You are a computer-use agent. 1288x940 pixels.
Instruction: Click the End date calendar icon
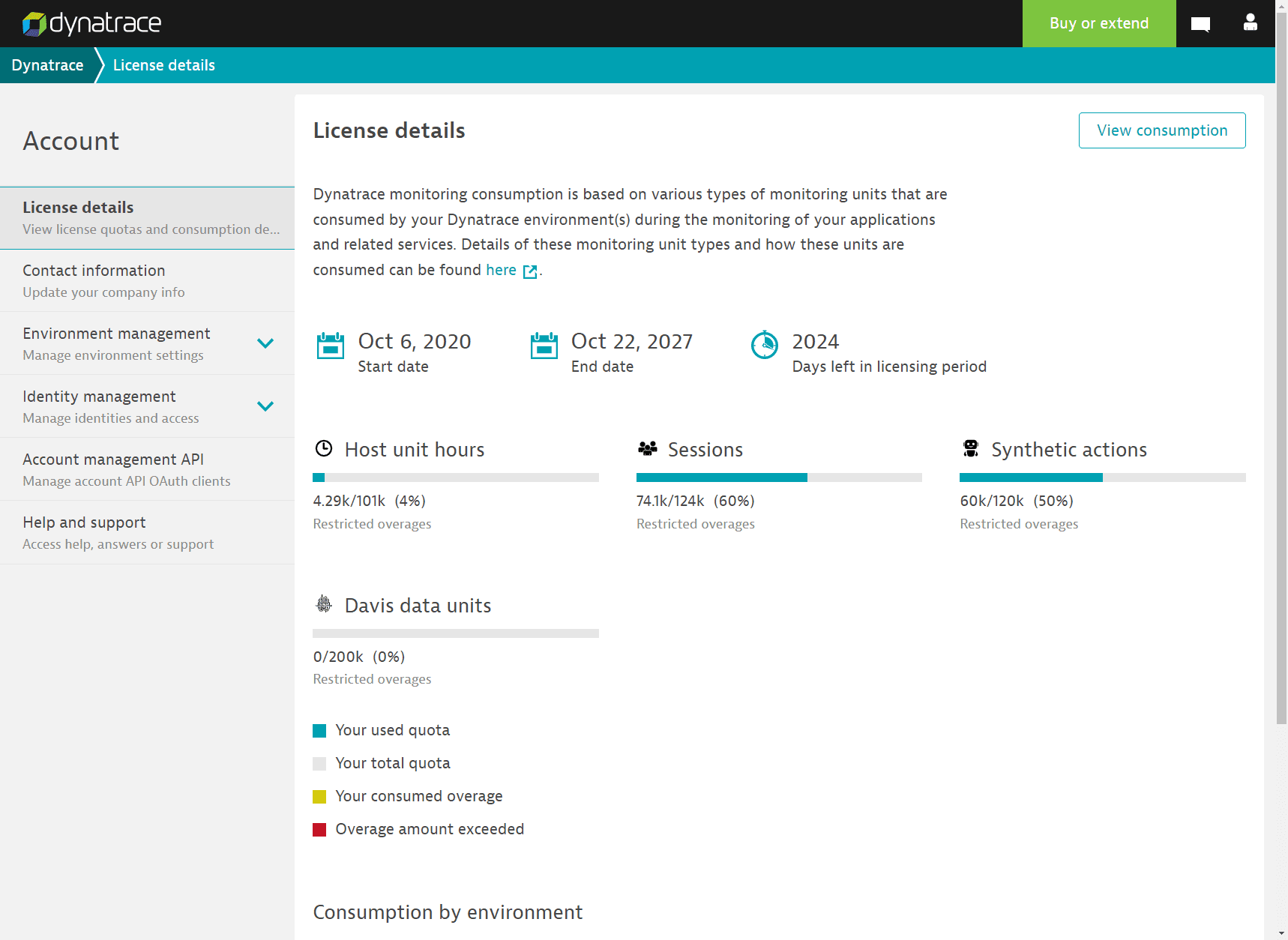tap(544, 346)
